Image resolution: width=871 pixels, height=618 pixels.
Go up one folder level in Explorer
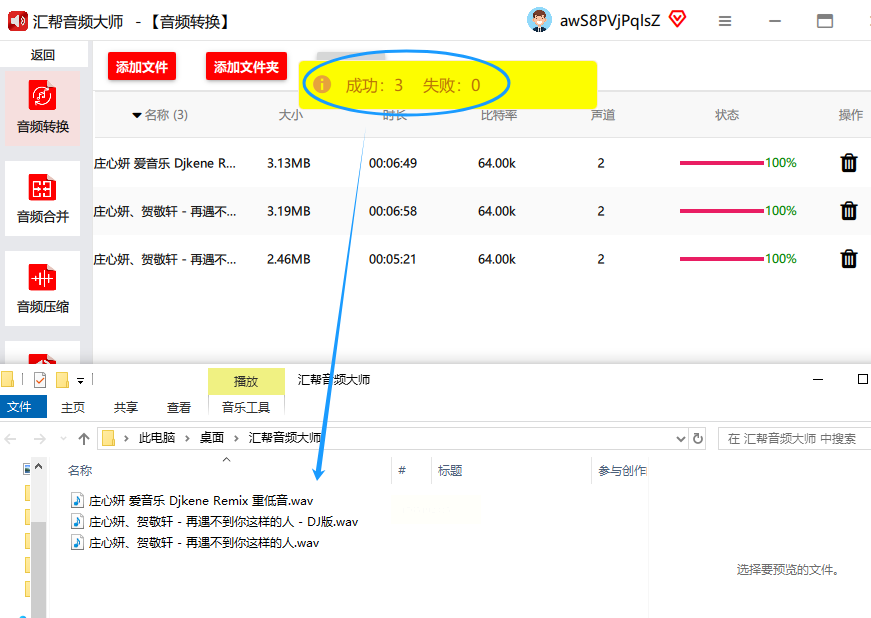coord(84,439)
